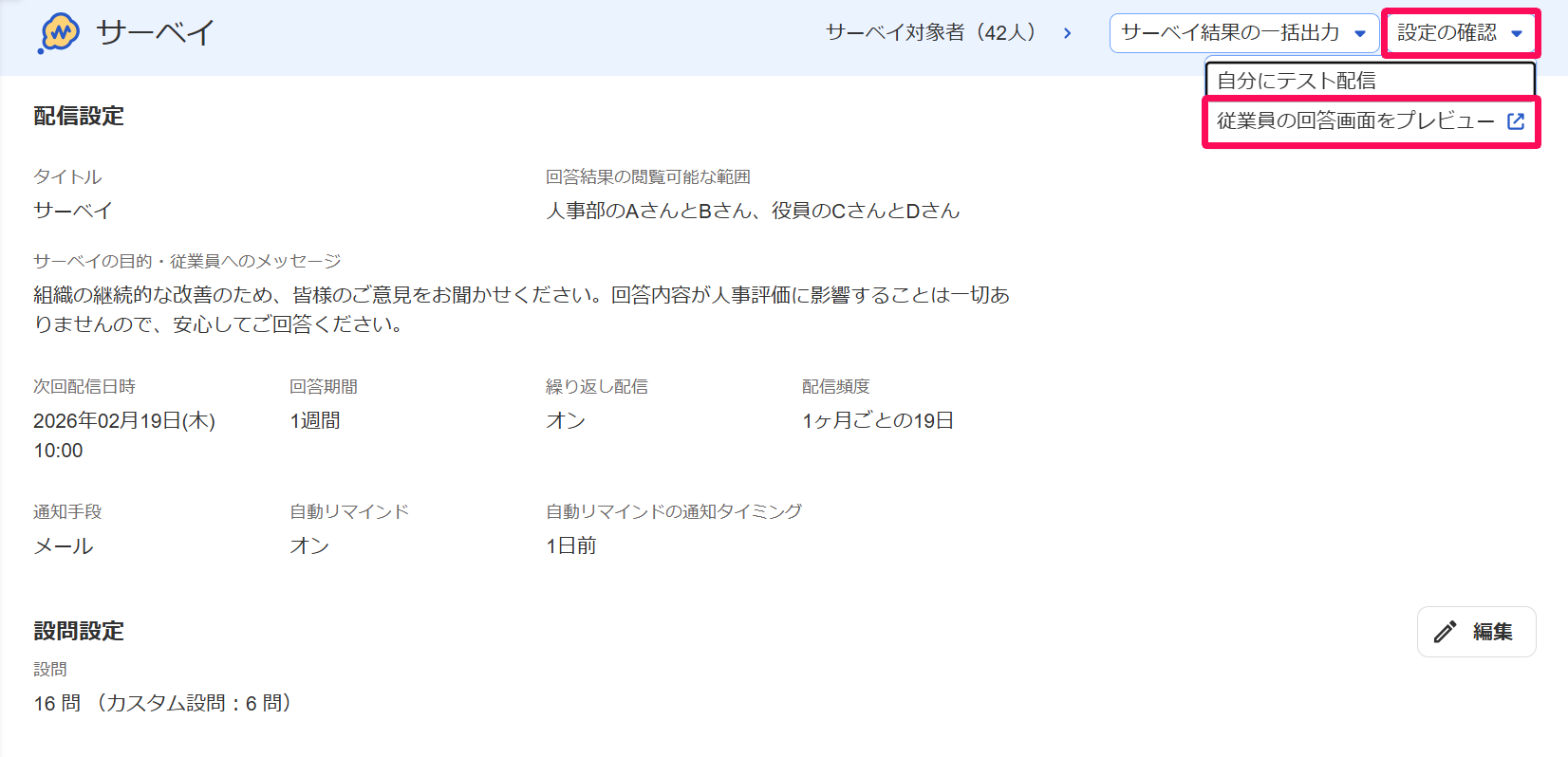Click the 通知手段 label
This screenshot has width=1568, height=757.
[x=67, y=512]
